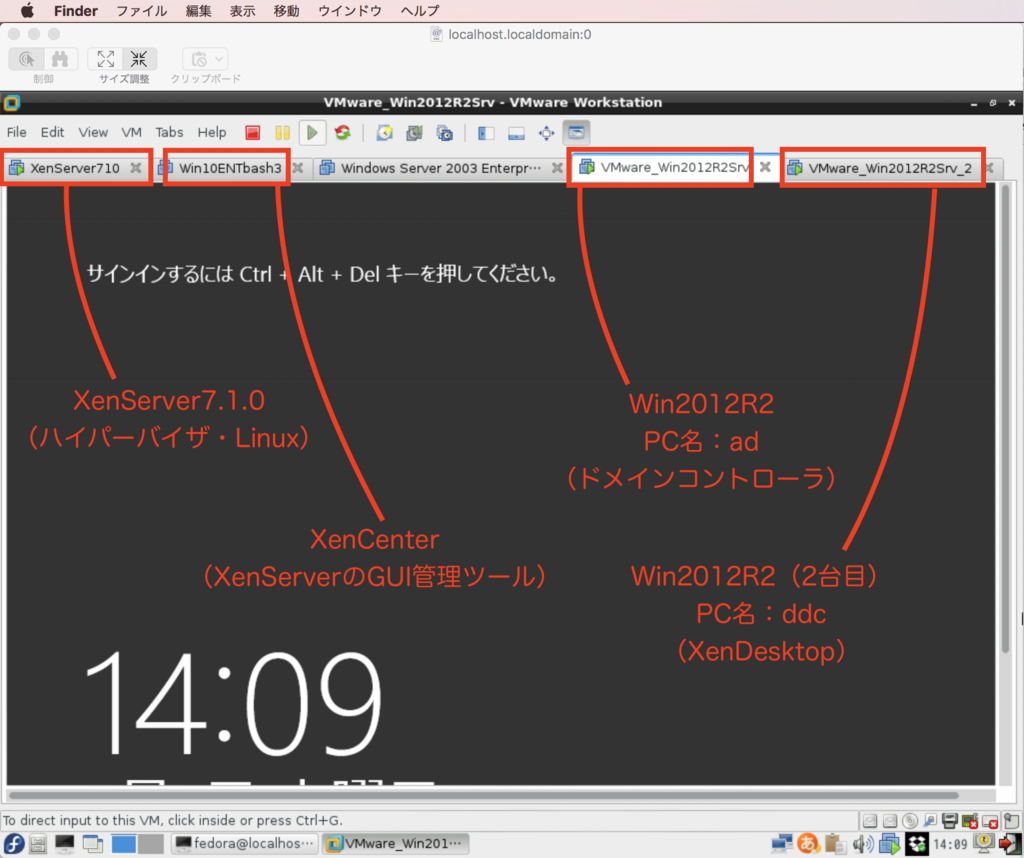This screenshot has width=1024, height=858.
Task: Click the volume speaker tray icon
Action: 863,844
